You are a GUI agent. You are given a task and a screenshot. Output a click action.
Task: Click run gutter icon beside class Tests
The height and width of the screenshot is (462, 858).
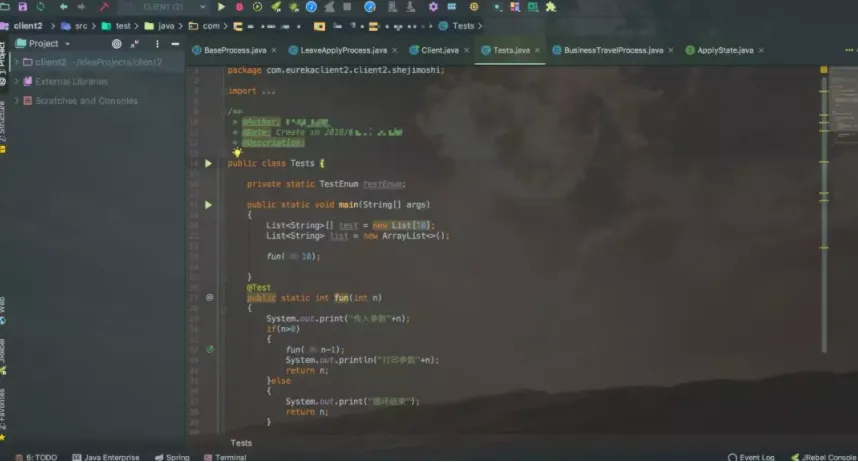click(x=208, y=163)
